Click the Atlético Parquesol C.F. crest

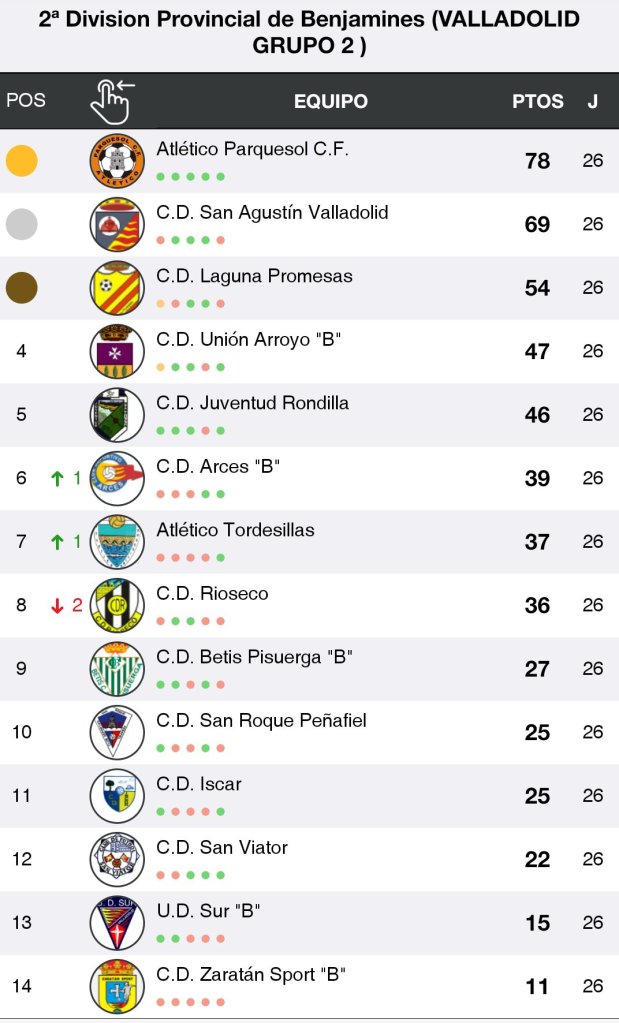(x=117, y=160)
